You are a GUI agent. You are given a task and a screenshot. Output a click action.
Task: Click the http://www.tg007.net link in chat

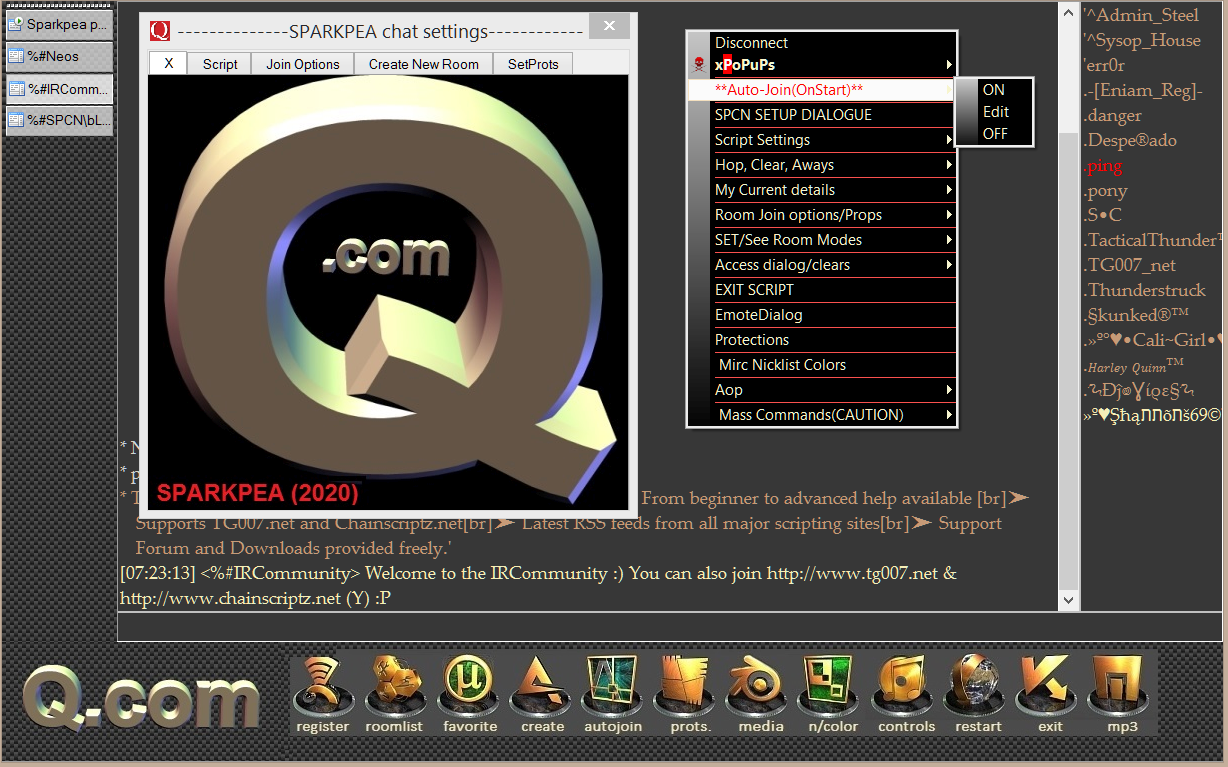[853, 574]
